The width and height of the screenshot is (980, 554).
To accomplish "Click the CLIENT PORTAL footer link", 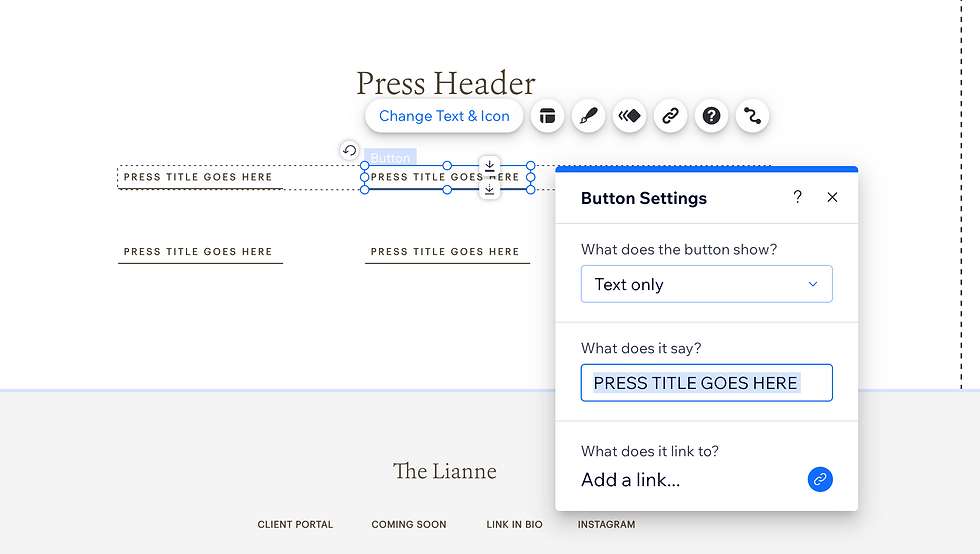I will point(295,525).
